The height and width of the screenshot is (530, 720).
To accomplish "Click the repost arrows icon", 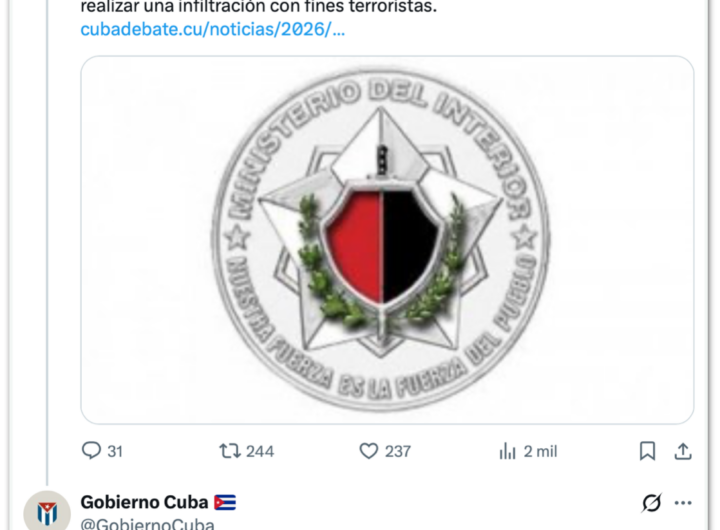I will 230,451.
